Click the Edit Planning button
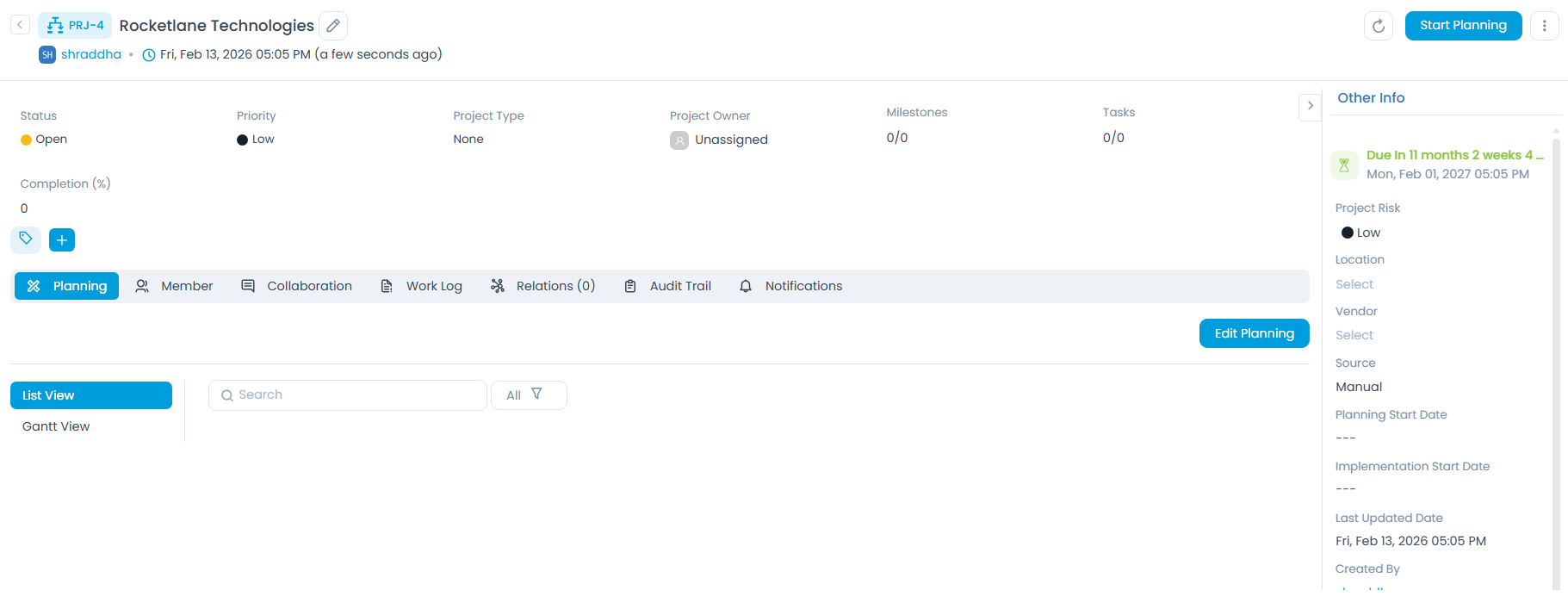 1255,333
